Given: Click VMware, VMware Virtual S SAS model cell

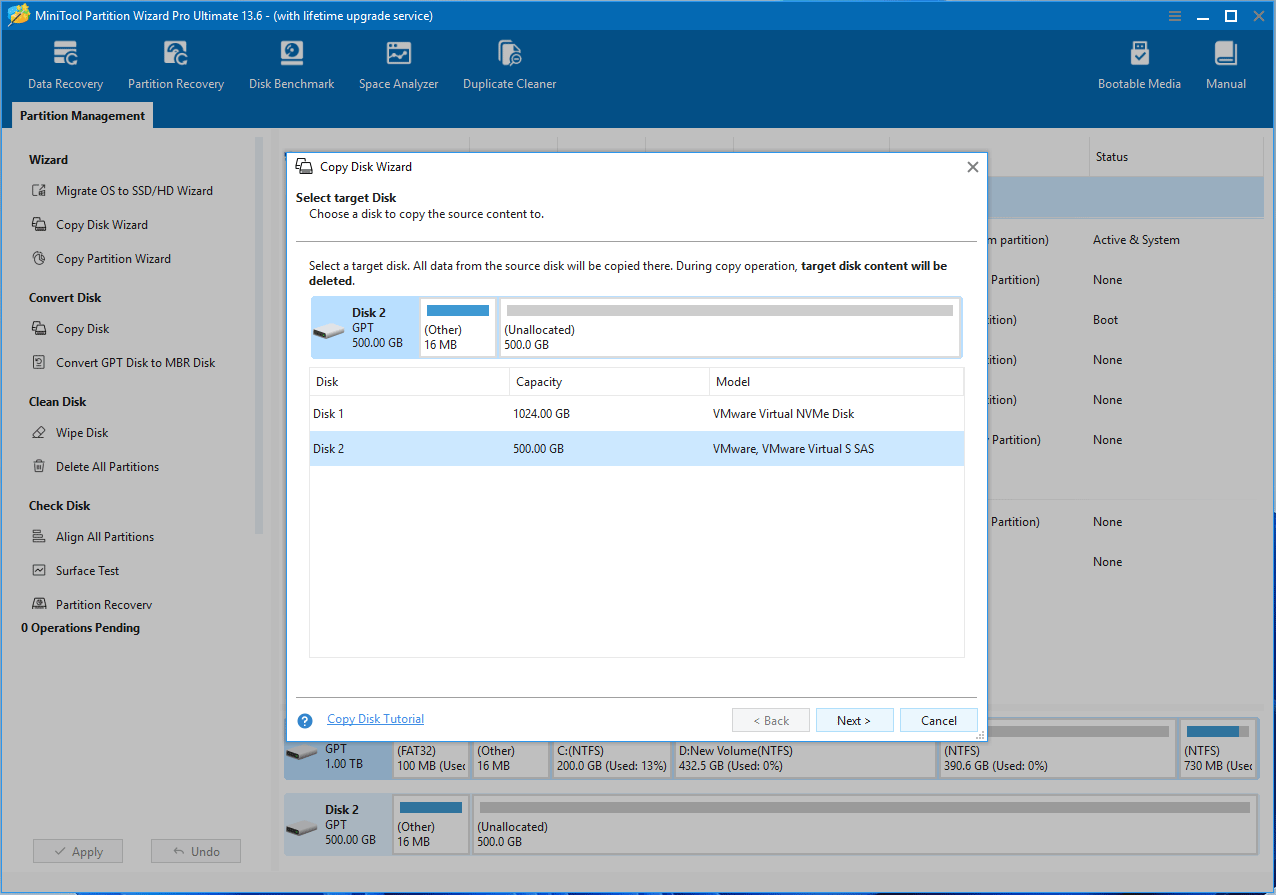Looking at the screenshot, I should (x=793, y=449).
